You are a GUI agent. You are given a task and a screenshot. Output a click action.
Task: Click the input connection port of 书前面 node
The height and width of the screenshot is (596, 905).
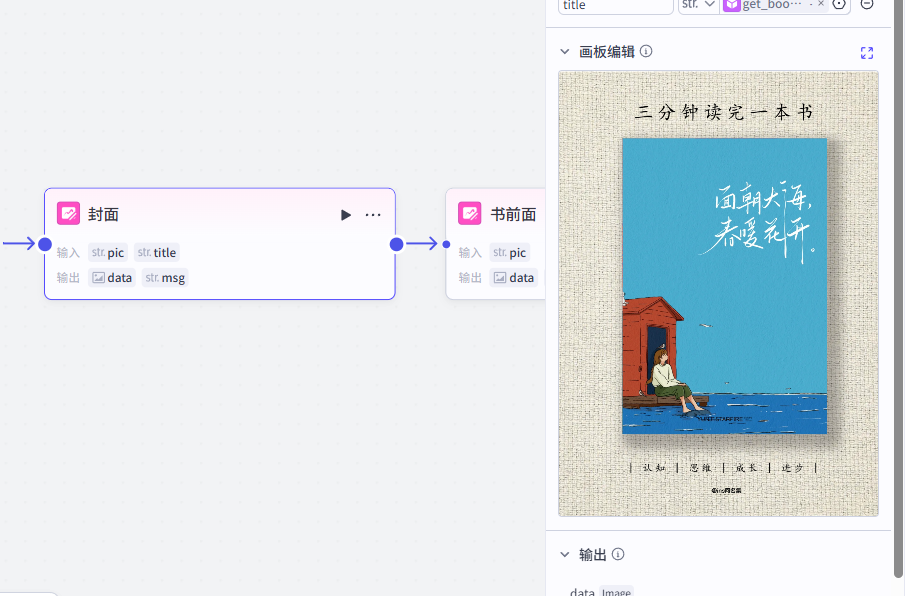pyautogui.click(x=446, y=244)
